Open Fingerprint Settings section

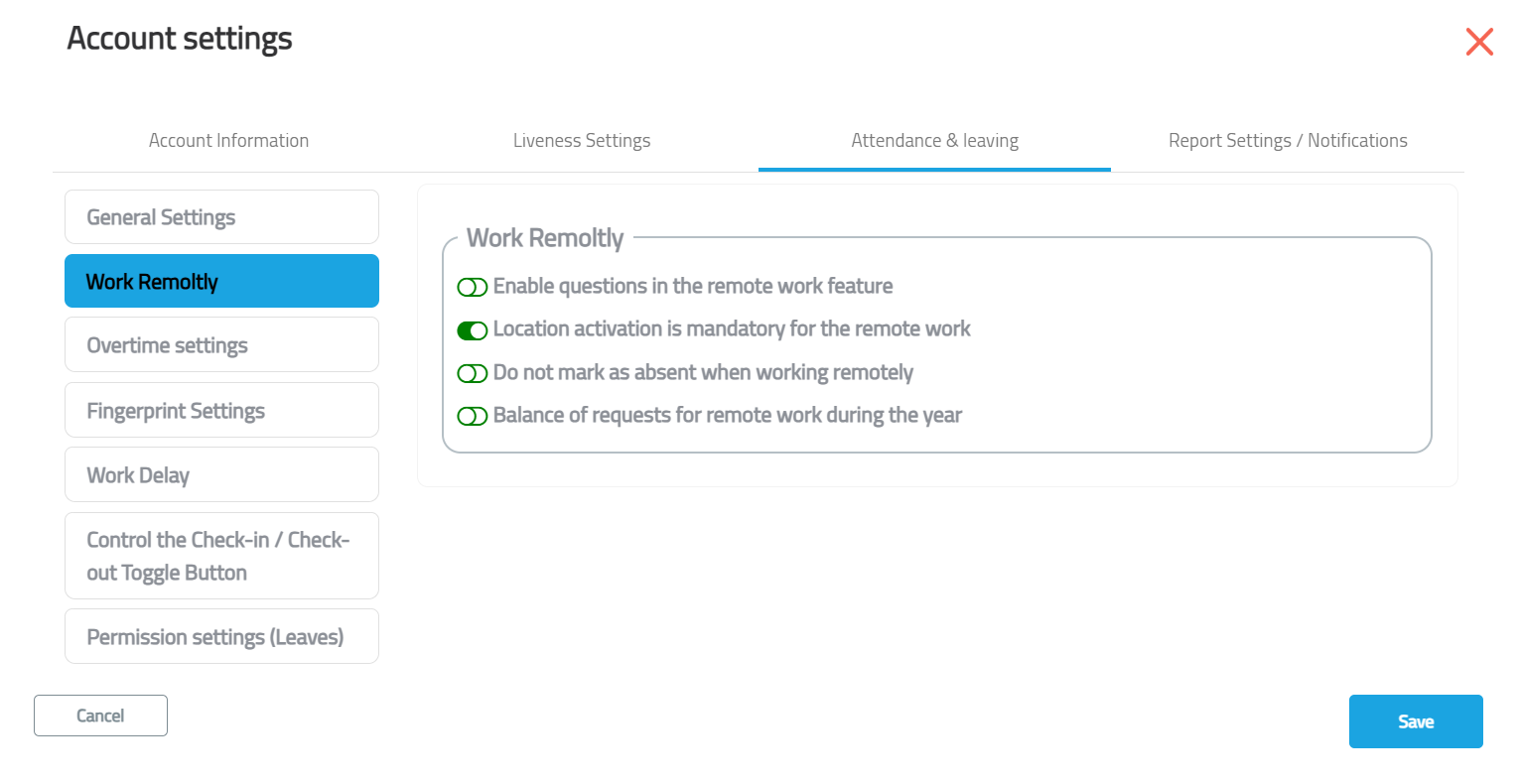(x=221, y=410)
